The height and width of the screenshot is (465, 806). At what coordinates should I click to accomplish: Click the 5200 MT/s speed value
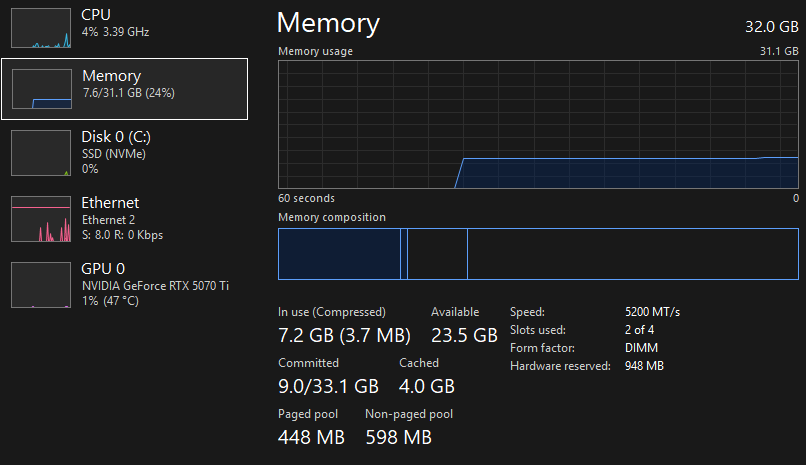[652, 312]
